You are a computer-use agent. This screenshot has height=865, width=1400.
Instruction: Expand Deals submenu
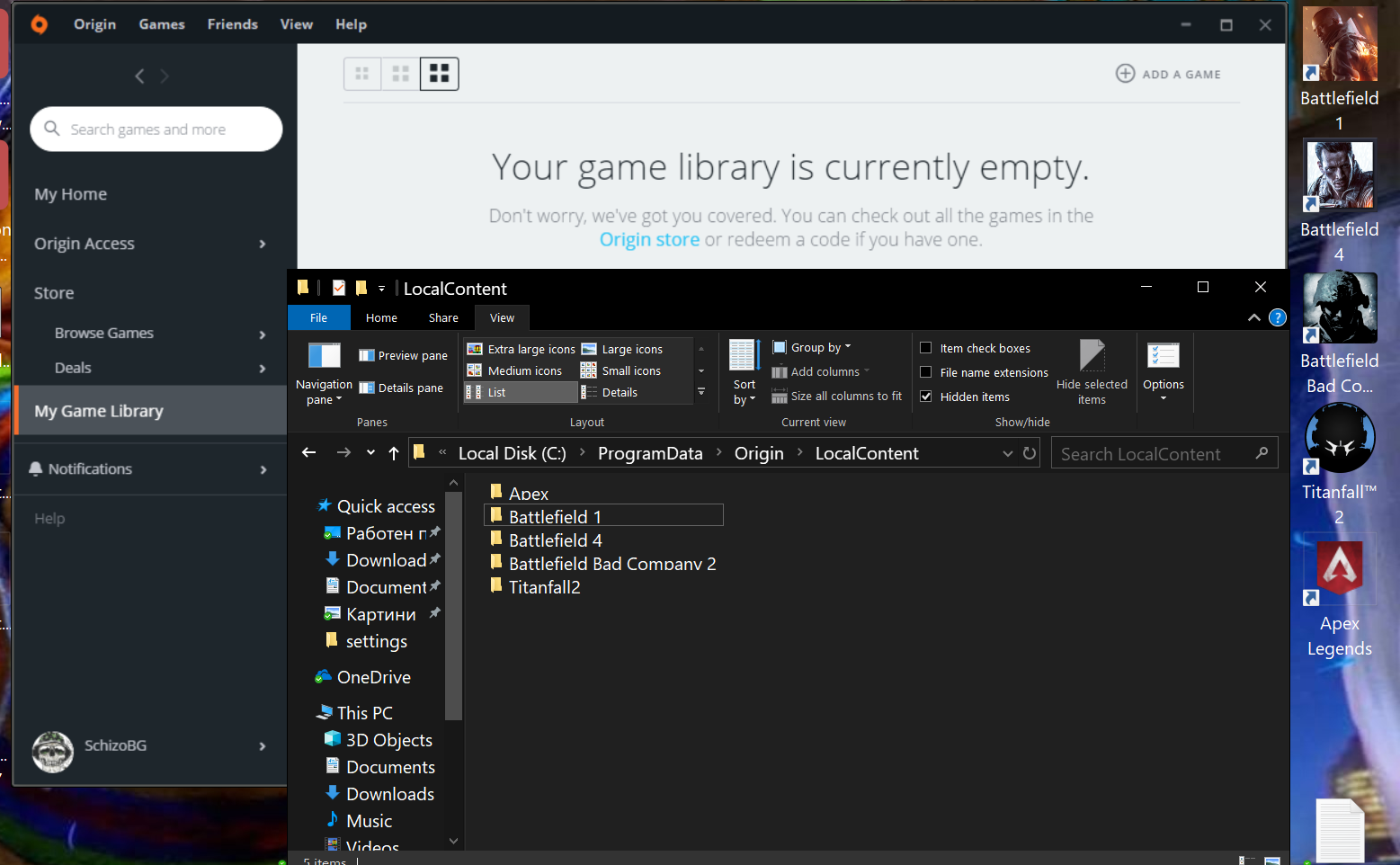coord(263,369)
